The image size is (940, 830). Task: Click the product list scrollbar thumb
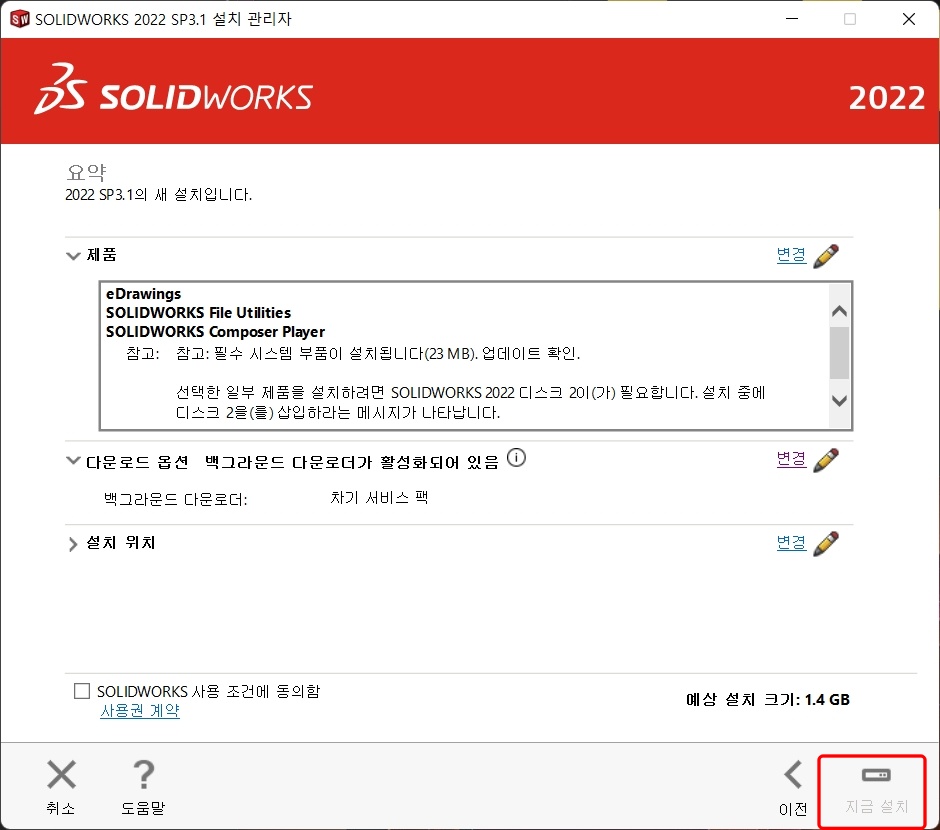[839, 352]
